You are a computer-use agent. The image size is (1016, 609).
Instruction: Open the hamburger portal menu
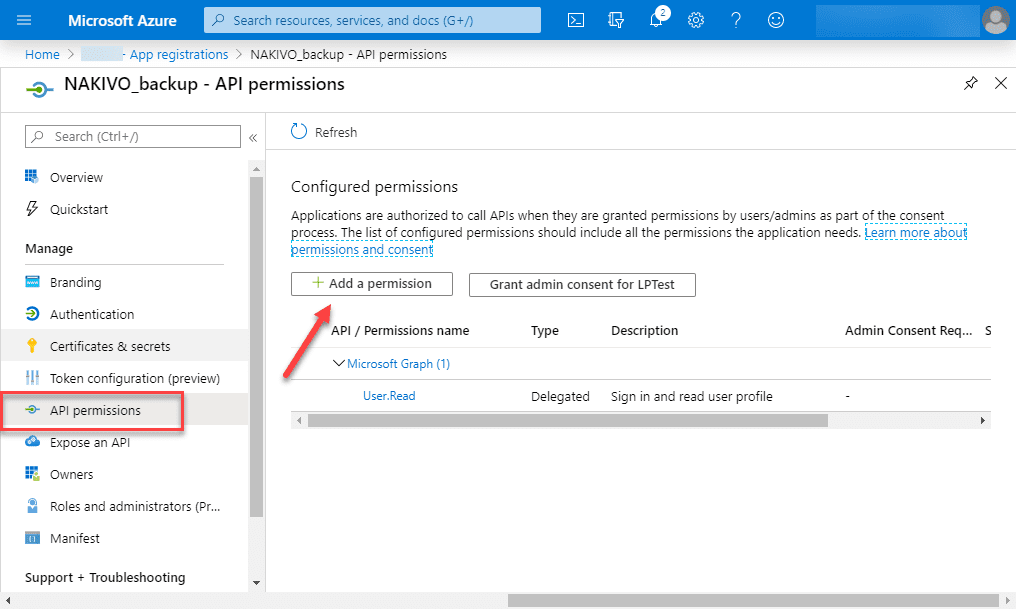[25, 20]
